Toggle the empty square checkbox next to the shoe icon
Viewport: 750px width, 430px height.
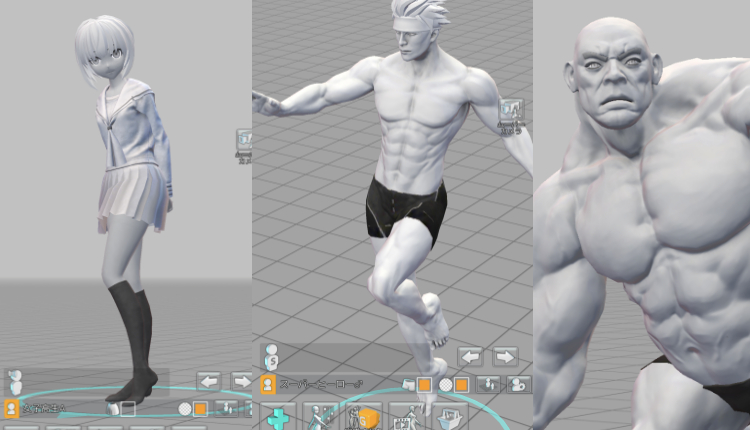tap(128, 409)
